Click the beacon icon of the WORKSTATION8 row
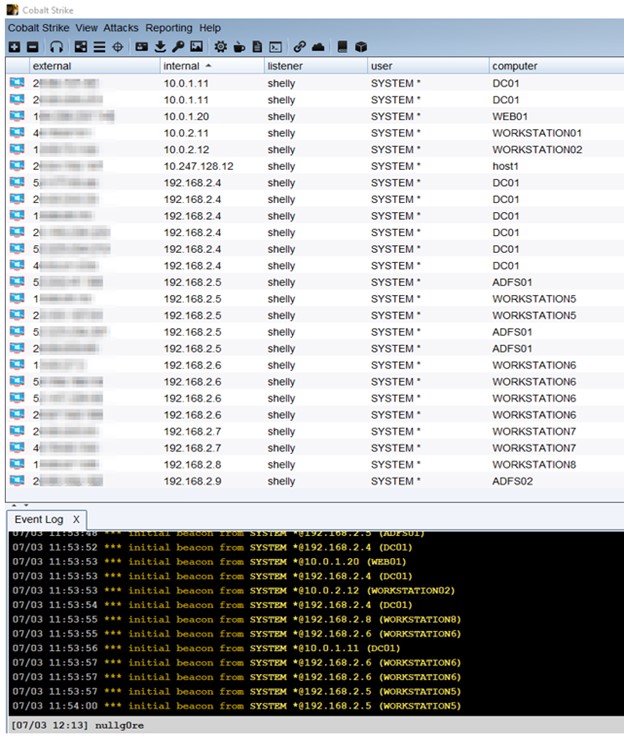Image resolution: width=624 pixels, height=736 pixels. pos(17,465)
